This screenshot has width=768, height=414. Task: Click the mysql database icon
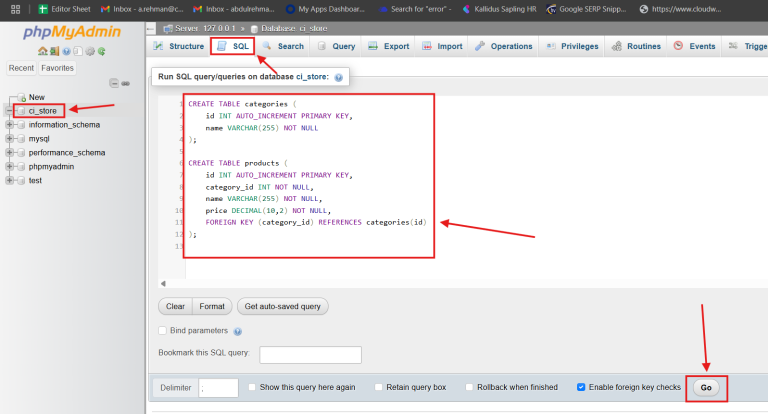[x=21, y=139]
